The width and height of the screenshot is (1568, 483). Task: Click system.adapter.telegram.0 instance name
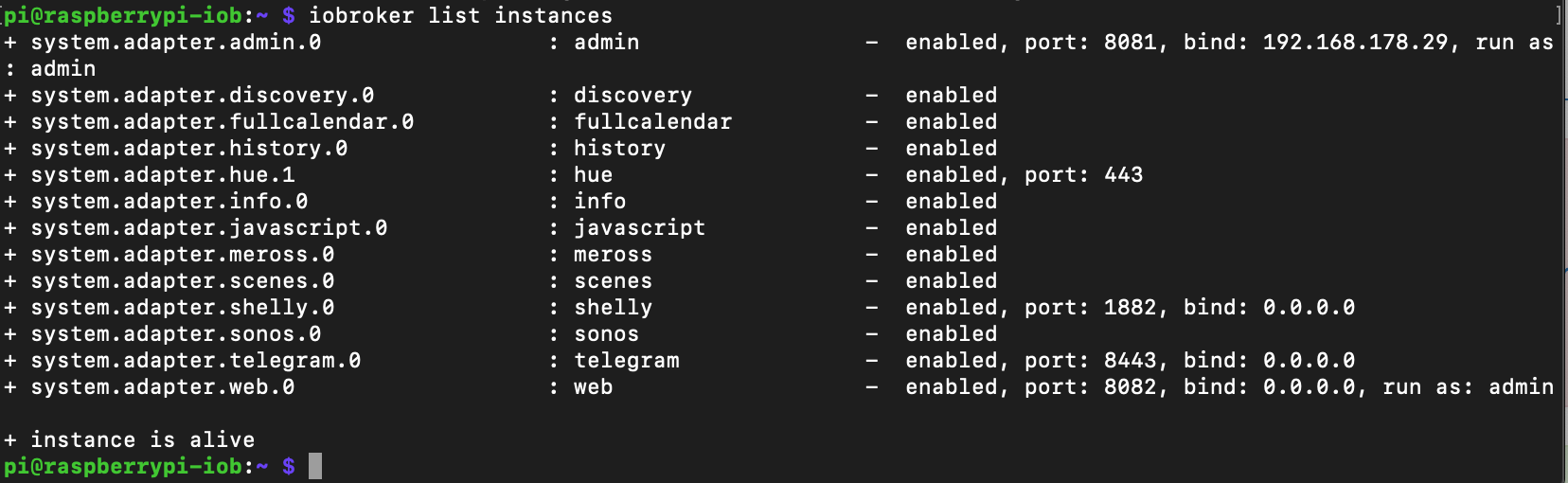(196, 360)
